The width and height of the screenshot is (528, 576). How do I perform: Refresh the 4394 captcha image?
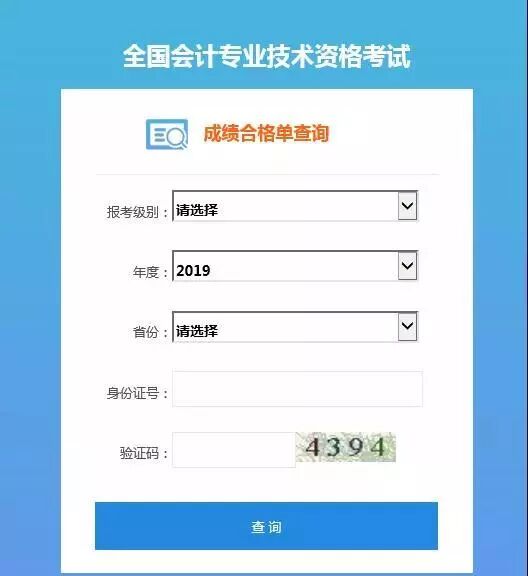(346, 447)
